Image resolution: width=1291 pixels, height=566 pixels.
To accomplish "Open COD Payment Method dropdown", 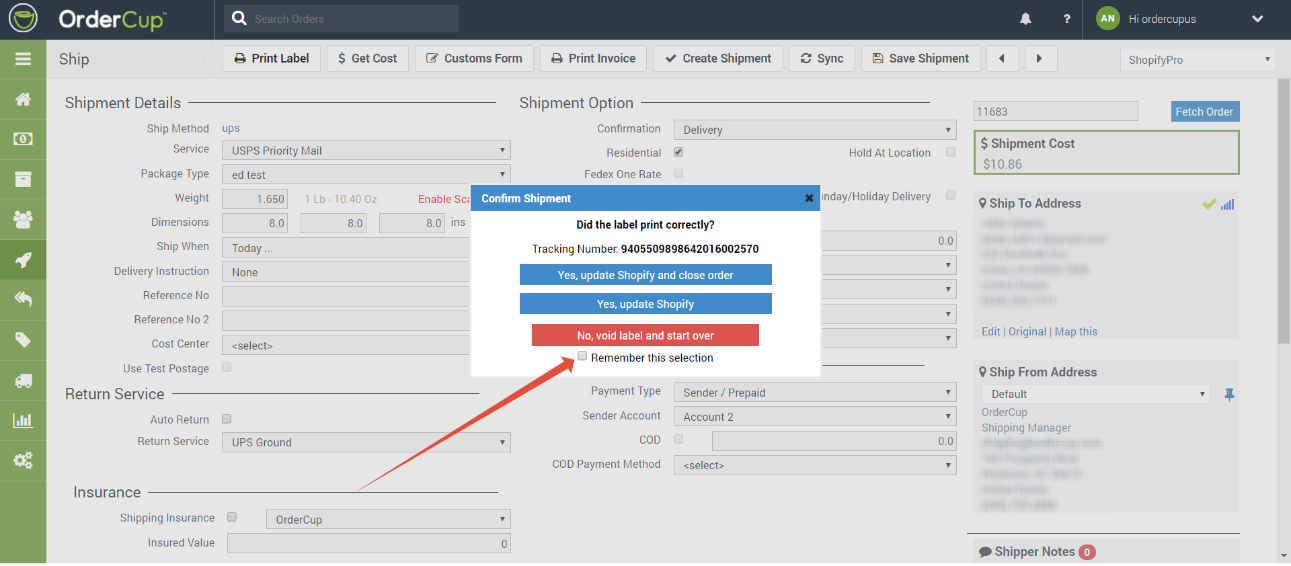I will (x=815, y=465).
